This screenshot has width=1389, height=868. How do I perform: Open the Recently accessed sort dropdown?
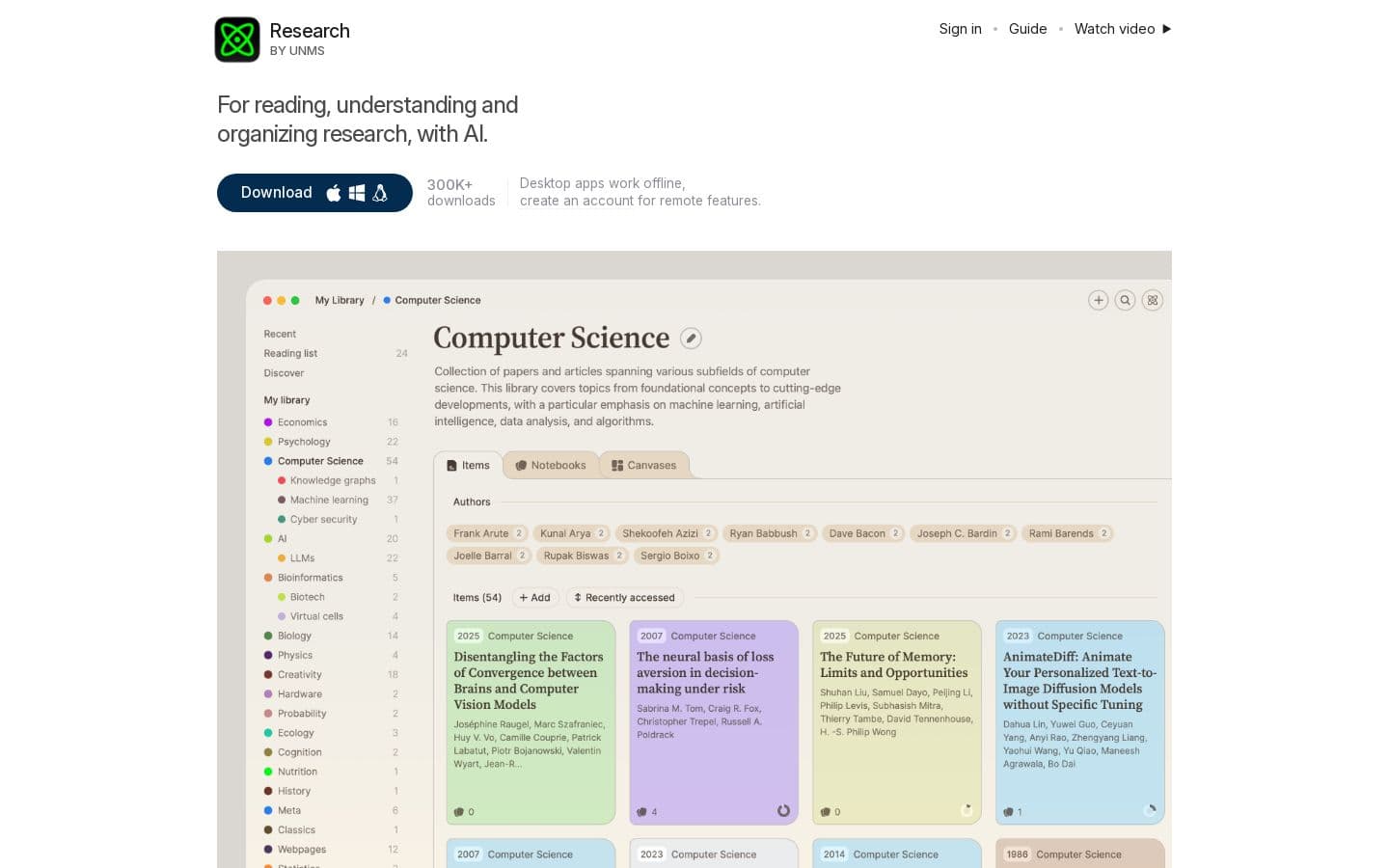pyautogui.click(x=624, y=598)
